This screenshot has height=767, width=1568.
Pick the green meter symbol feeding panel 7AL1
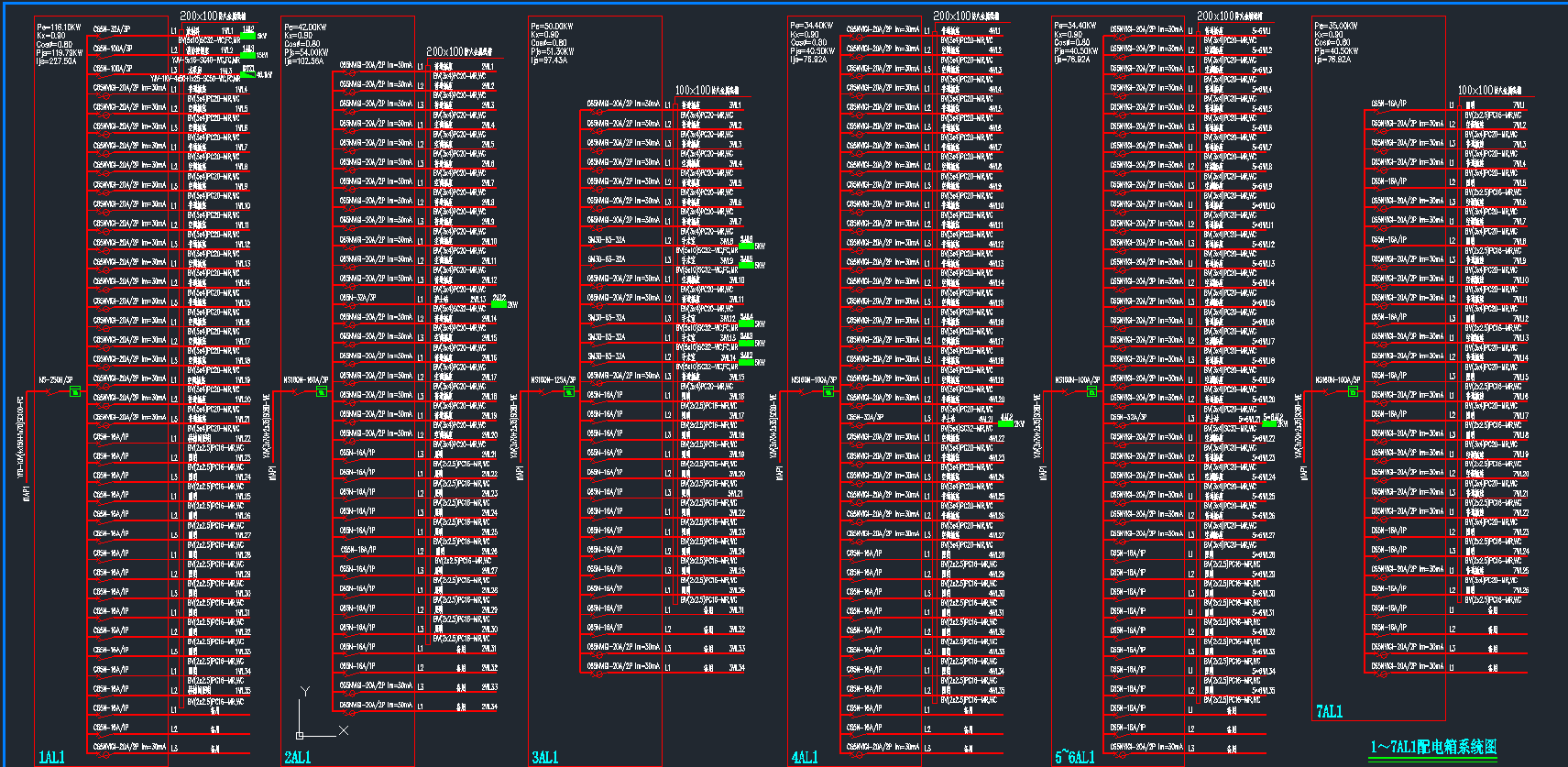(x=1353, y=392)
